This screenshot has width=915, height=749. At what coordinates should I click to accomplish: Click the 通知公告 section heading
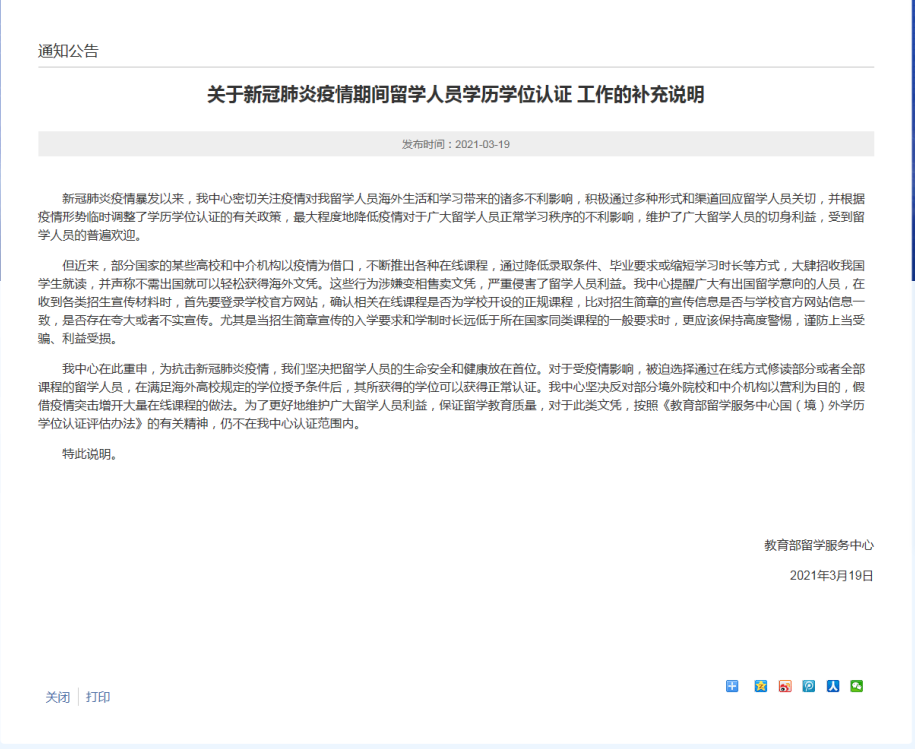pos(68,51)
